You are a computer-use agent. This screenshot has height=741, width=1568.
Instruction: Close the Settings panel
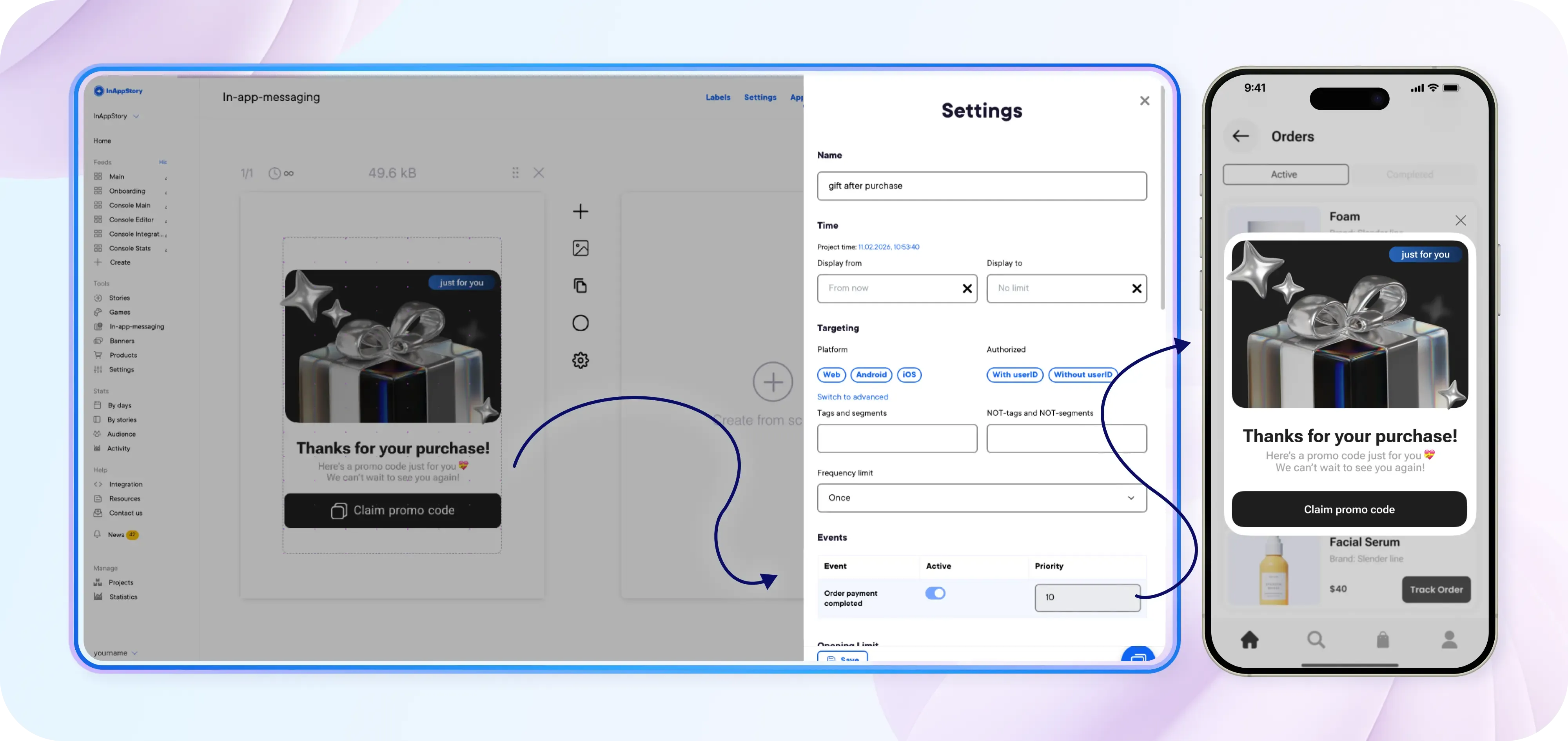[x=1144, y=100]
